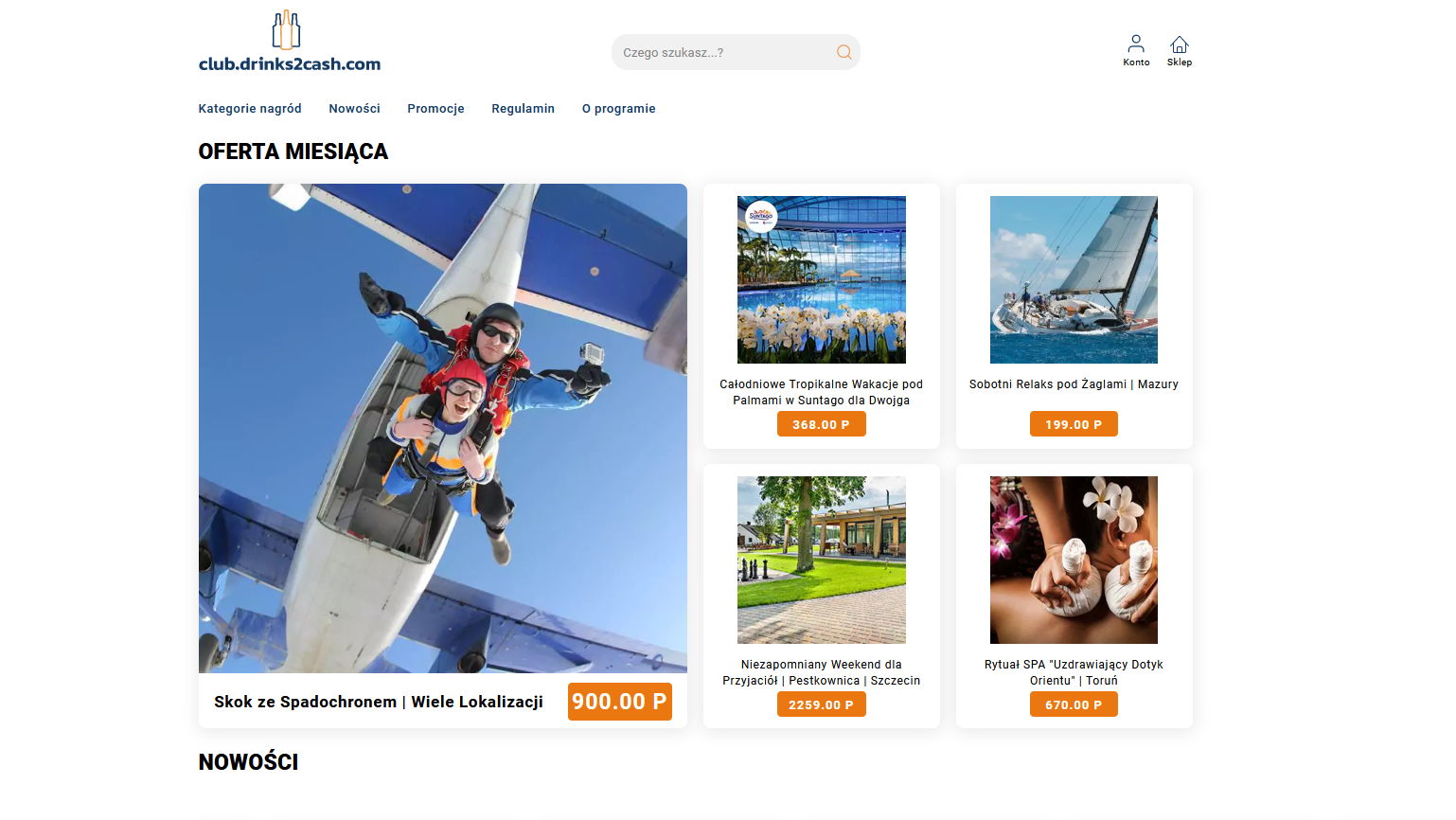Open the Konto account icon

pos(1136,44)
